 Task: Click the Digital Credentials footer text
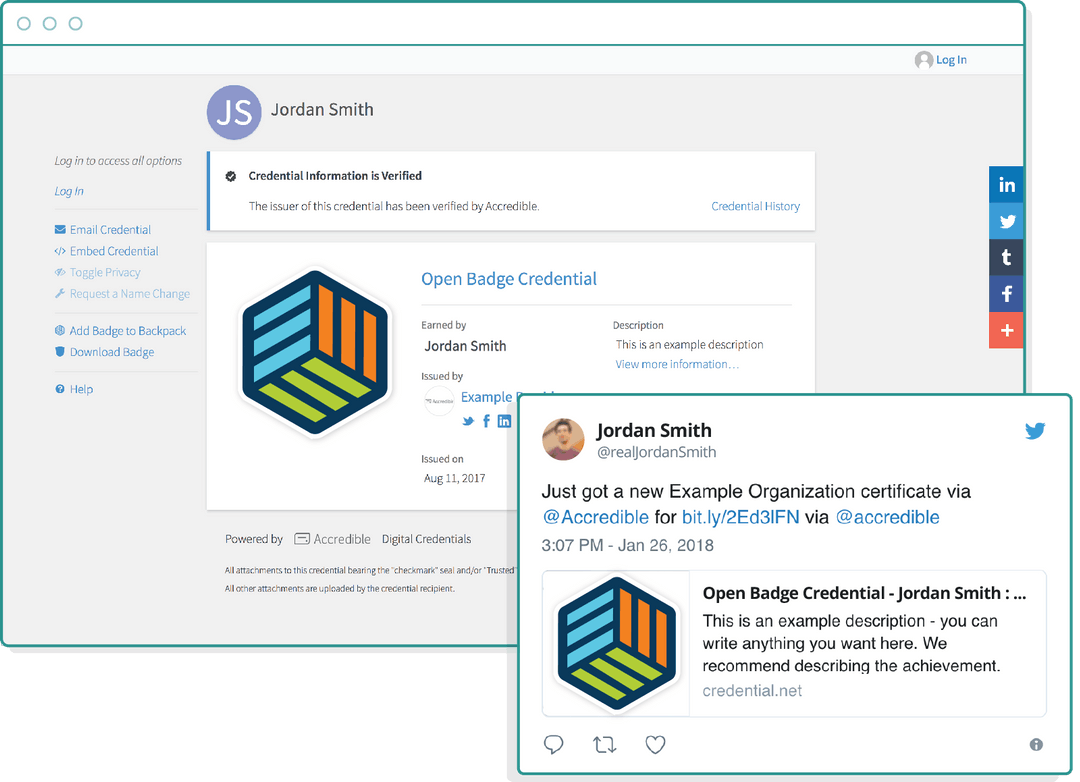pos(426,539)
